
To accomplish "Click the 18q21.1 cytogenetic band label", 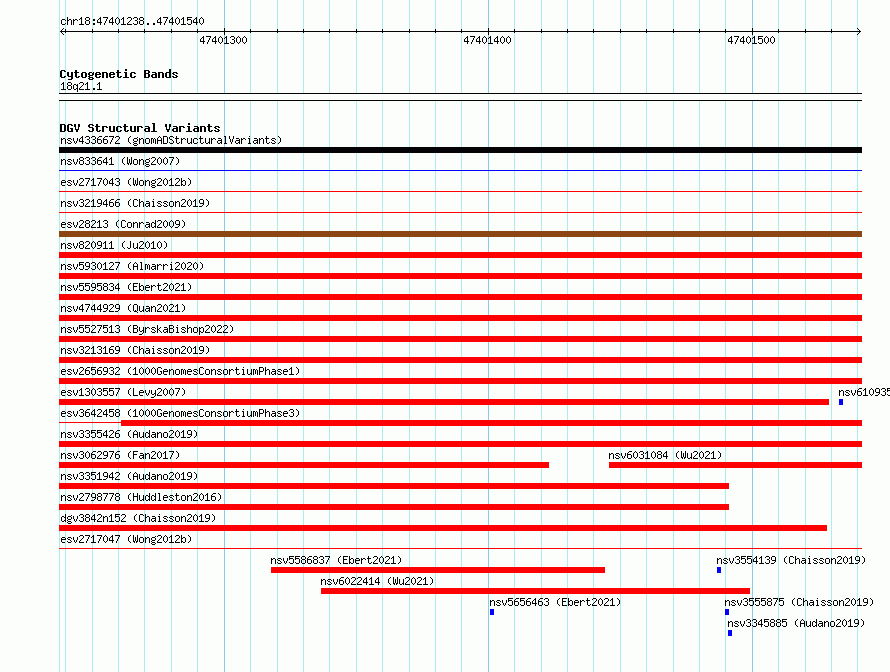I will point(81,86).
